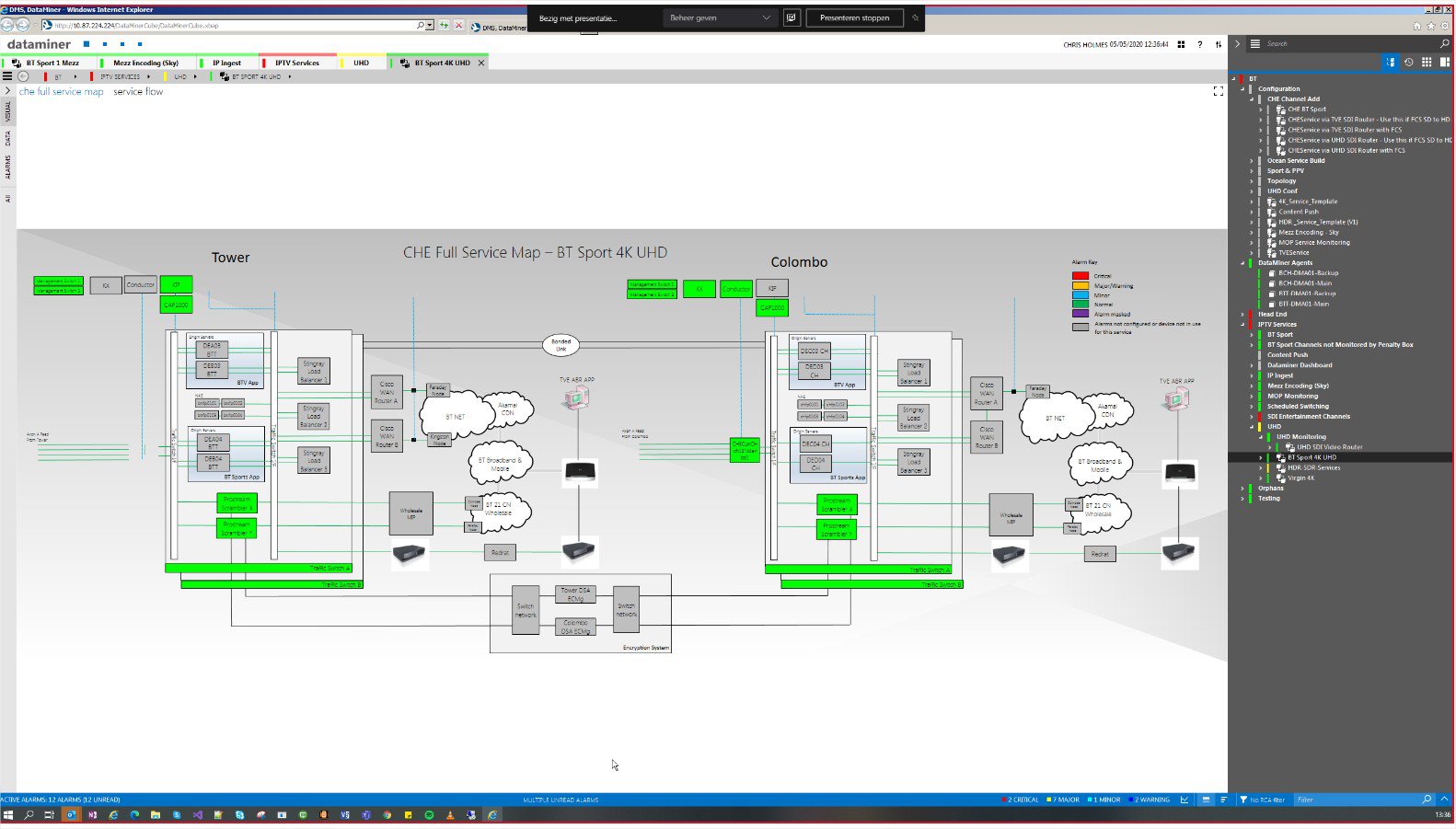The width and height of the screenshot is (1456, 829).
Task: Click Presenteren stoppen button
Action: coord(854,17)
